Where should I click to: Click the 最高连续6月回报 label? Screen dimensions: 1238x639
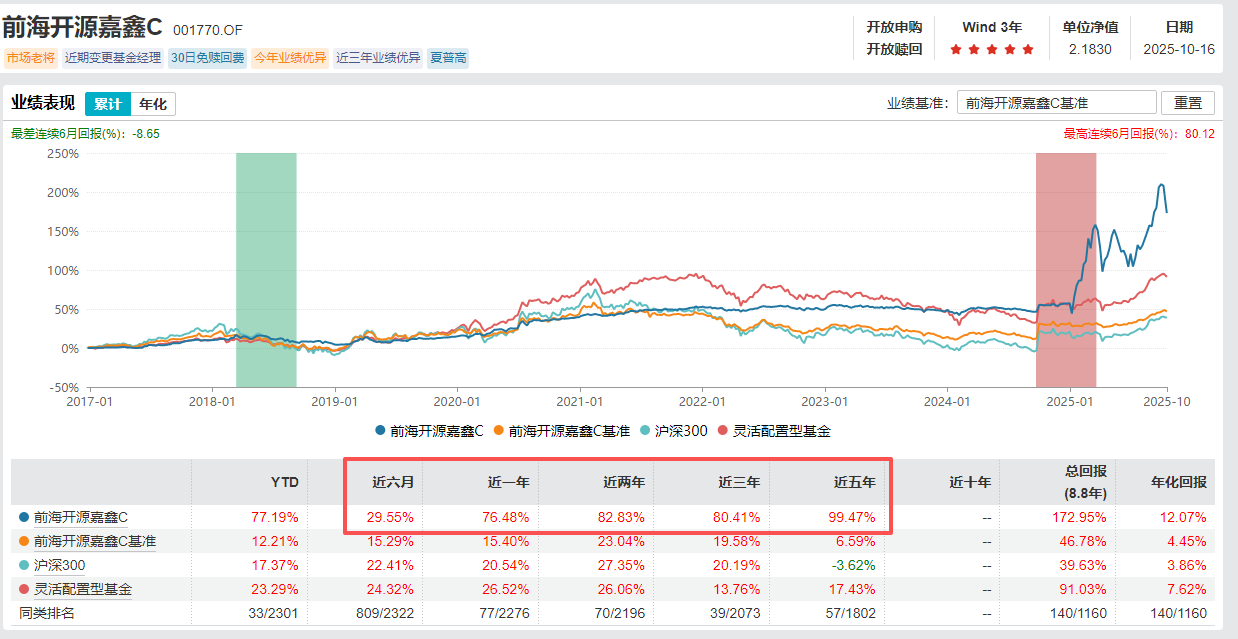tap(1139, 133)
